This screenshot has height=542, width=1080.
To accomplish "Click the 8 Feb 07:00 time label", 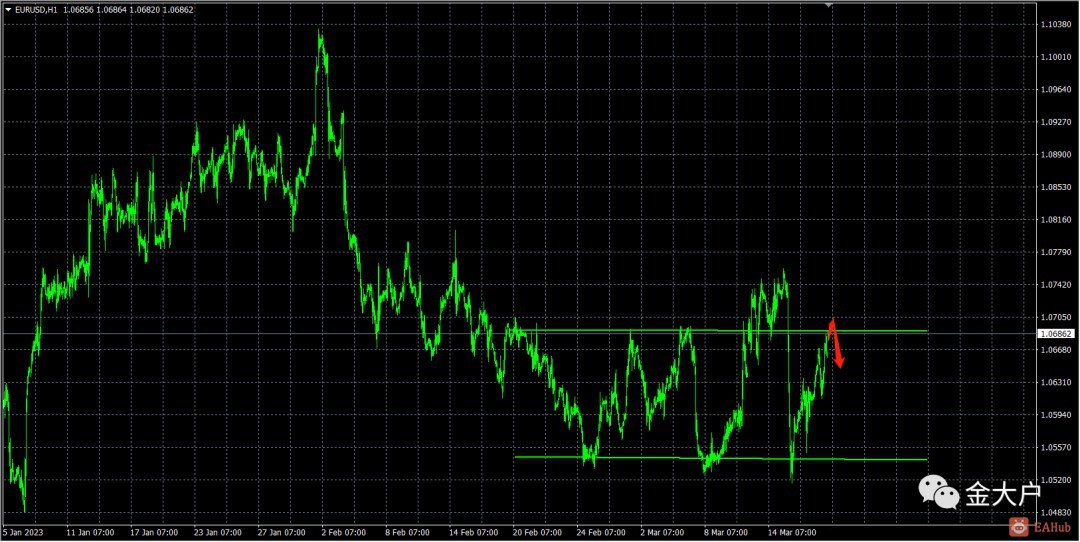I will click(408, 532).
